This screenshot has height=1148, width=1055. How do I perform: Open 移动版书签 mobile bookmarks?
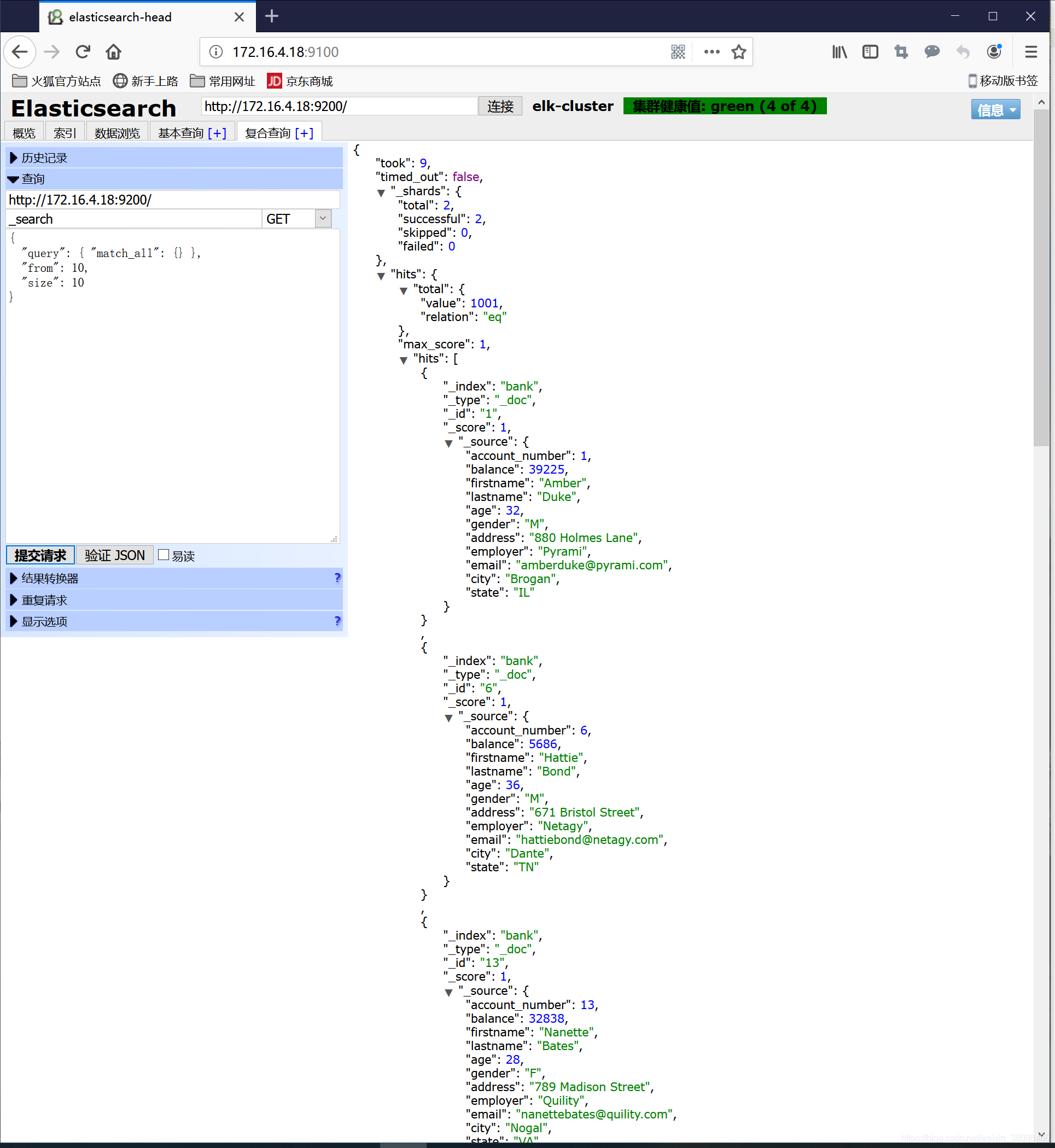tap(1003, 81)
